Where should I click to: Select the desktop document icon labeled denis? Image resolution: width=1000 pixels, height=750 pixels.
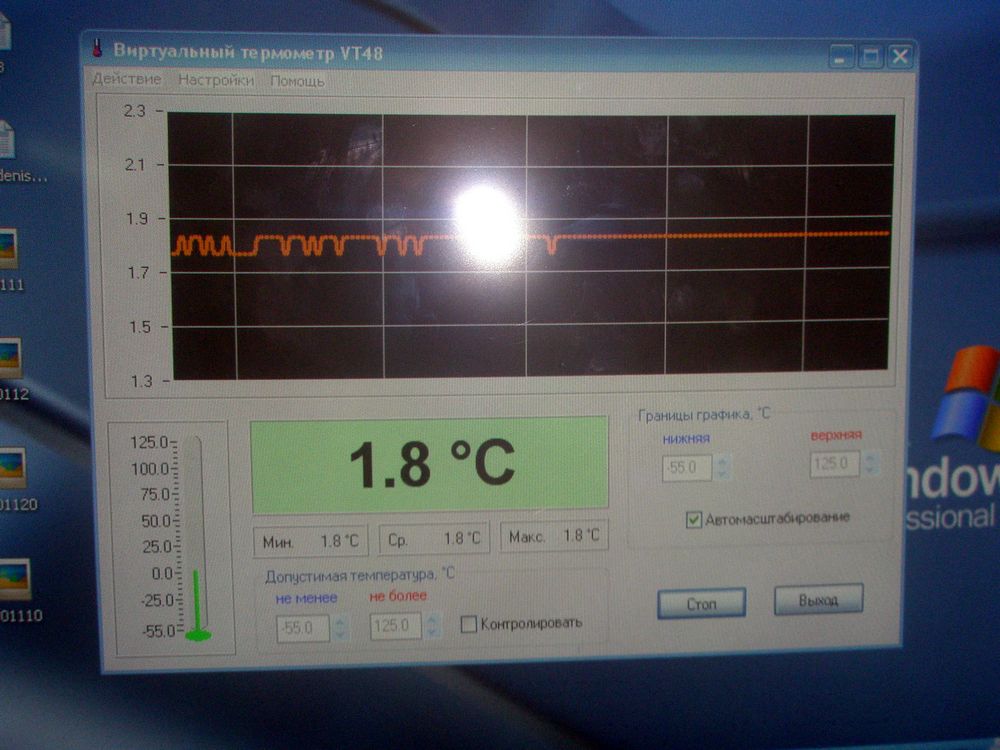click(6, 140)
